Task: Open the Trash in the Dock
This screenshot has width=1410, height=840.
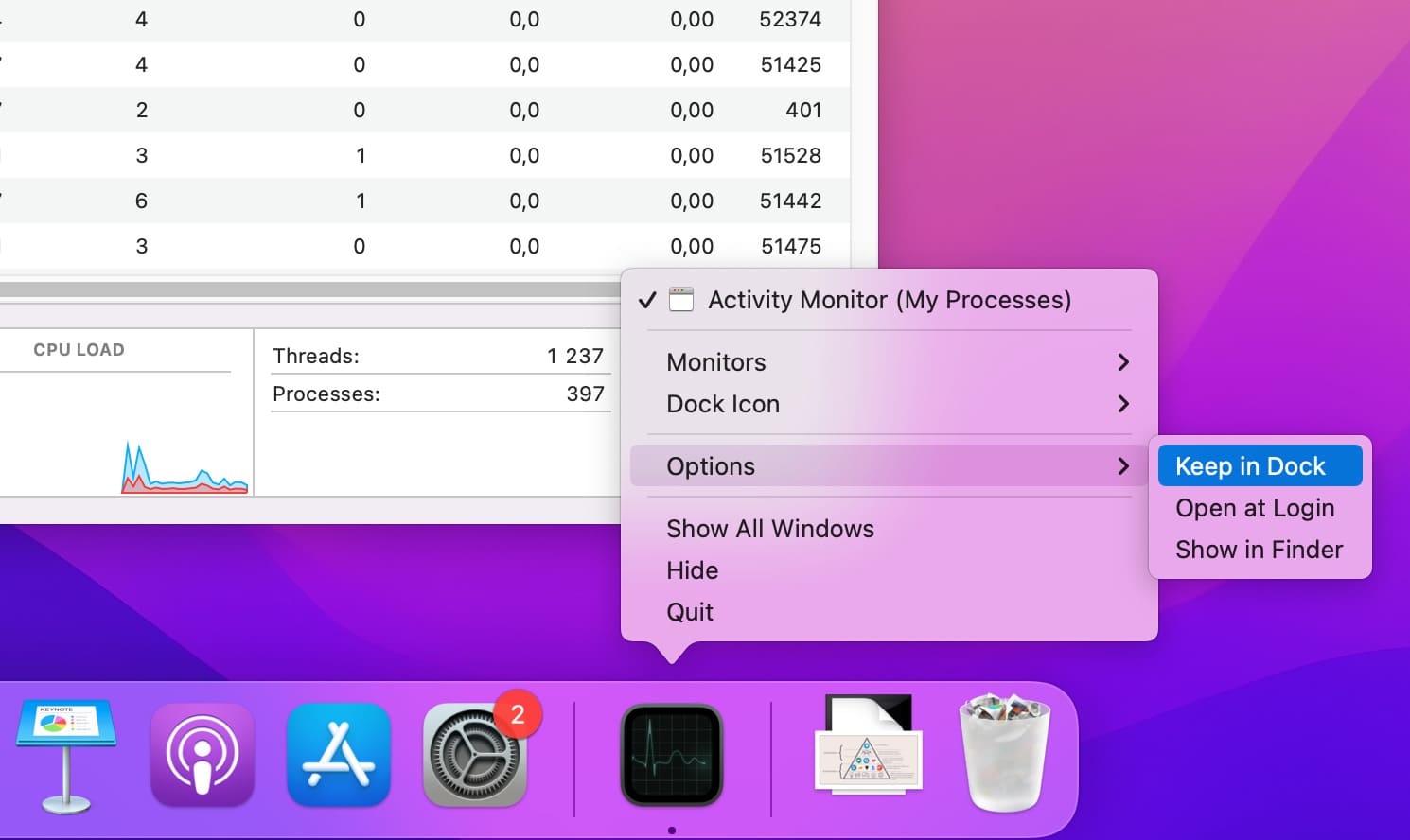Action: 1005,753
